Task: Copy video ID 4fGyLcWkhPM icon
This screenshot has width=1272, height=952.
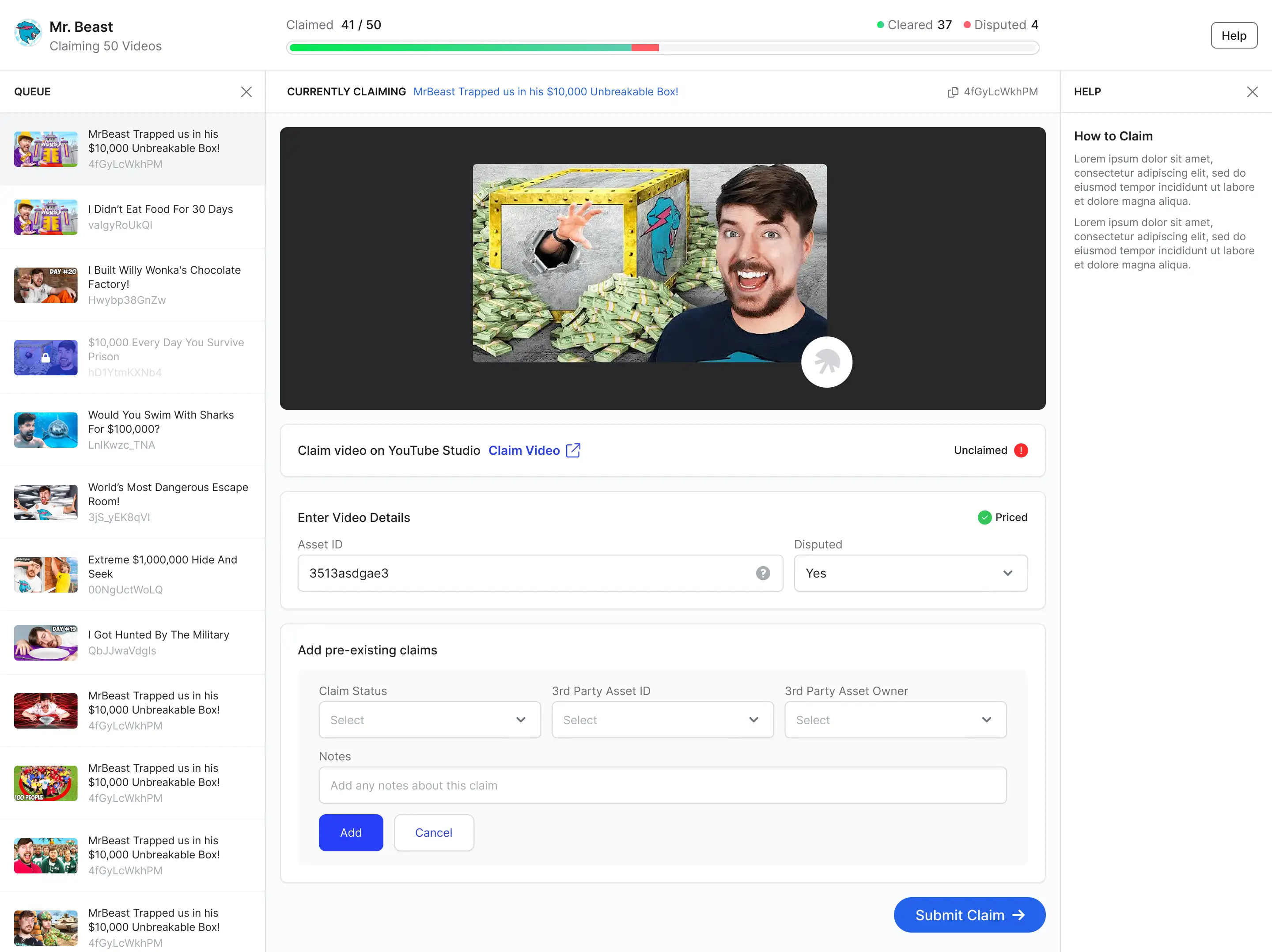Action: tap(952, 92)
